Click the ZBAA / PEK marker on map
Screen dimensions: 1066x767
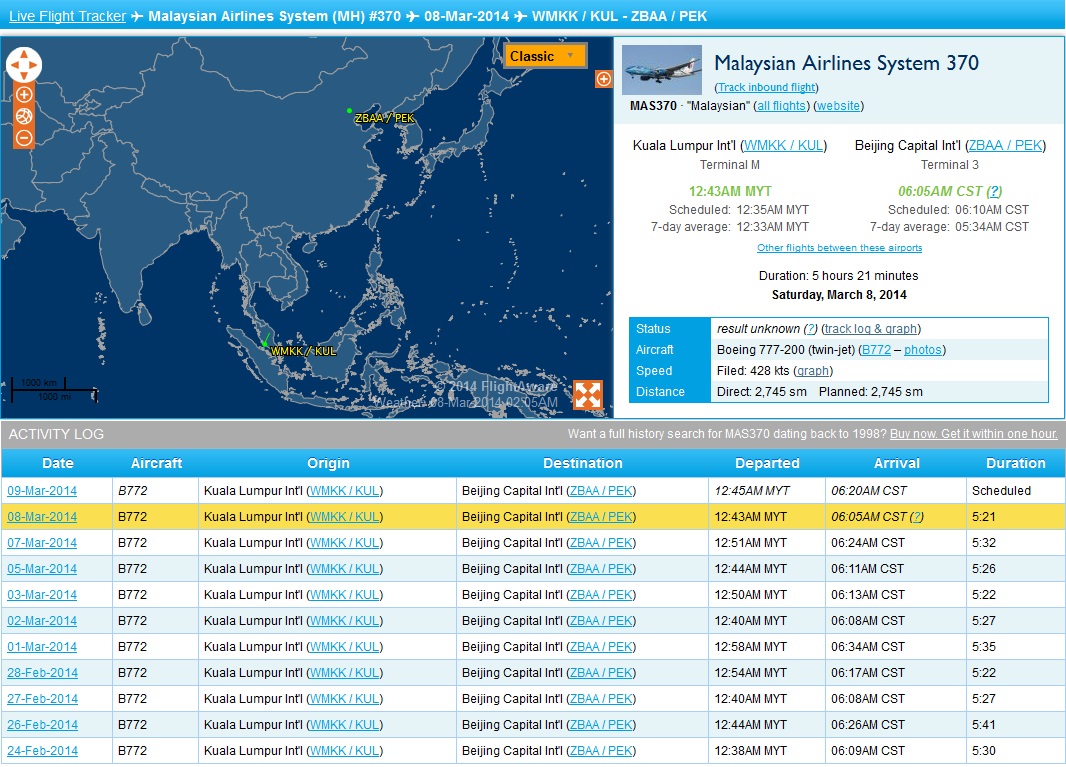(x=349, y=110)
